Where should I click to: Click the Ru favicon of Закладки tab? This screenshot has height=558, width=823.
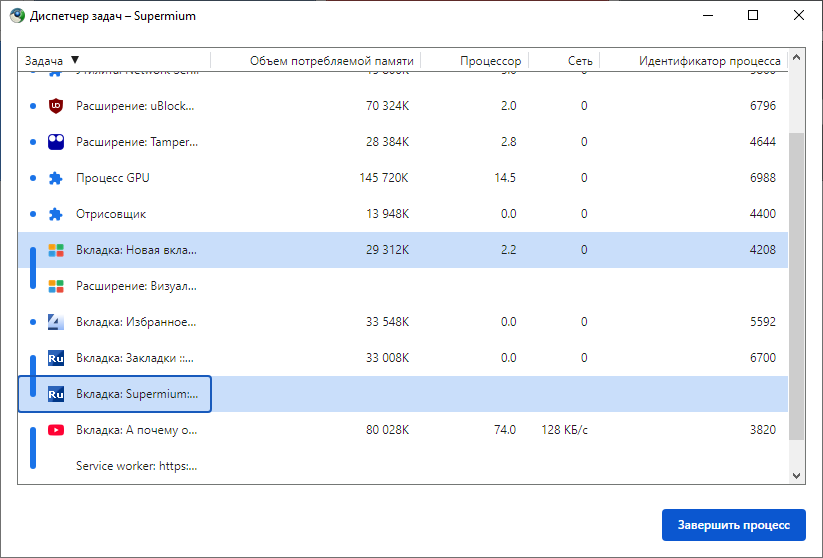[56, 358]
